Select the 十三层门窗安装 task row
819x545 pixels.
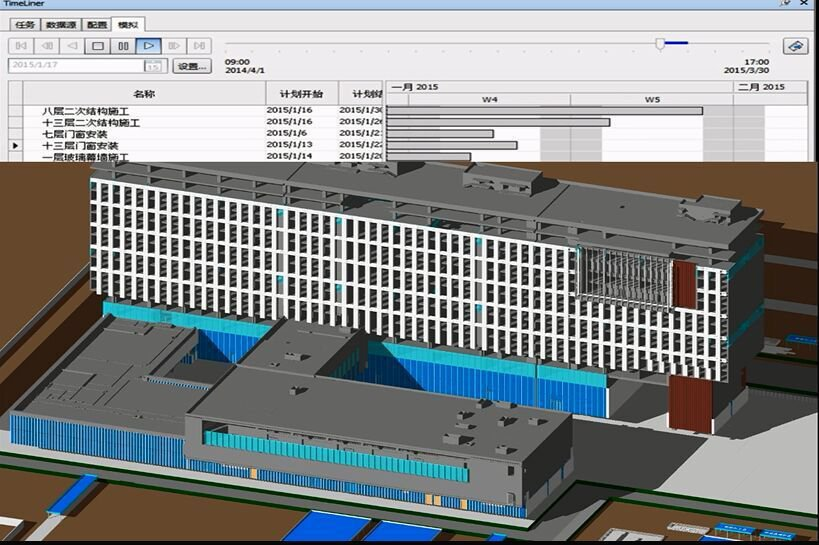point(195,145)
